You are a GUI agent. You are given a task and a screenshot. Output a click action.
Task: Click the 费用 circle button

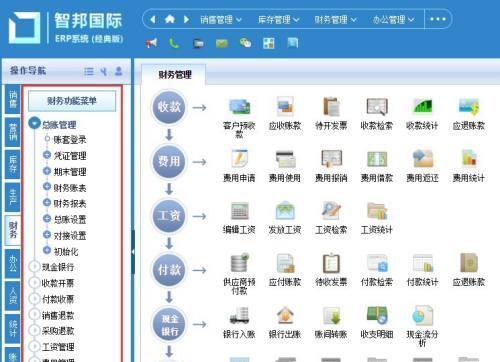click(x=169, y=162)
